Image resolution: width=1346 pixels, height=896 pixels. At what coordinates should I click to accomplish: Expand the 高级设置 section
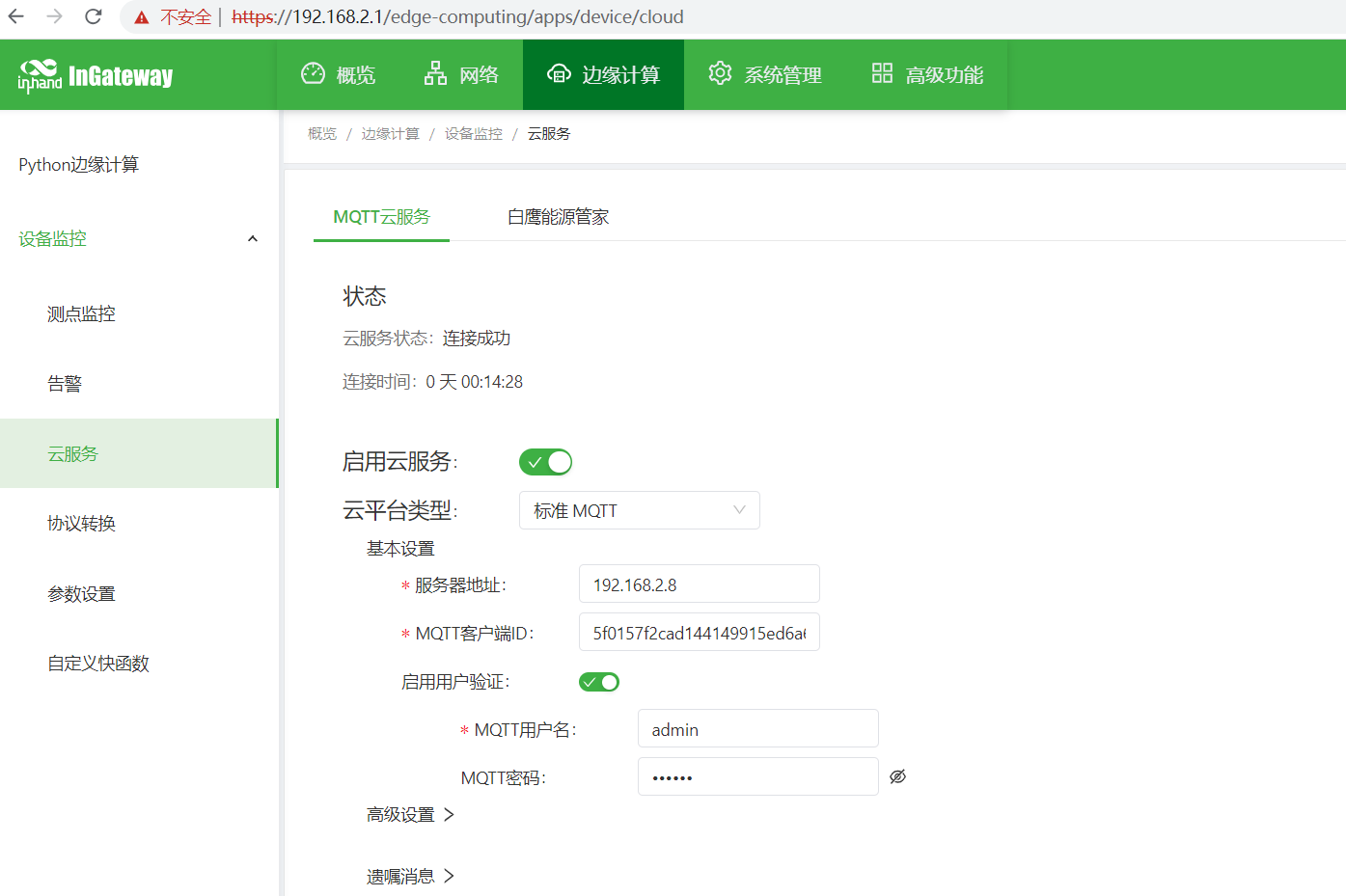click(x=410, y=815)
